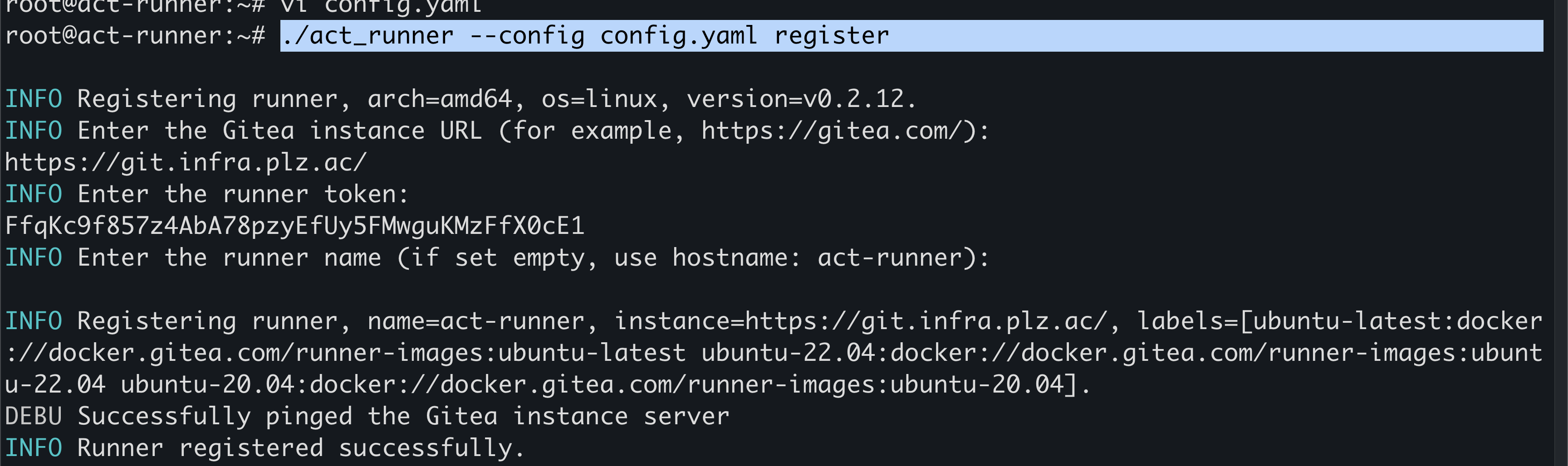
Task: Click the DEBU log level tag
Action: [34, 417]
